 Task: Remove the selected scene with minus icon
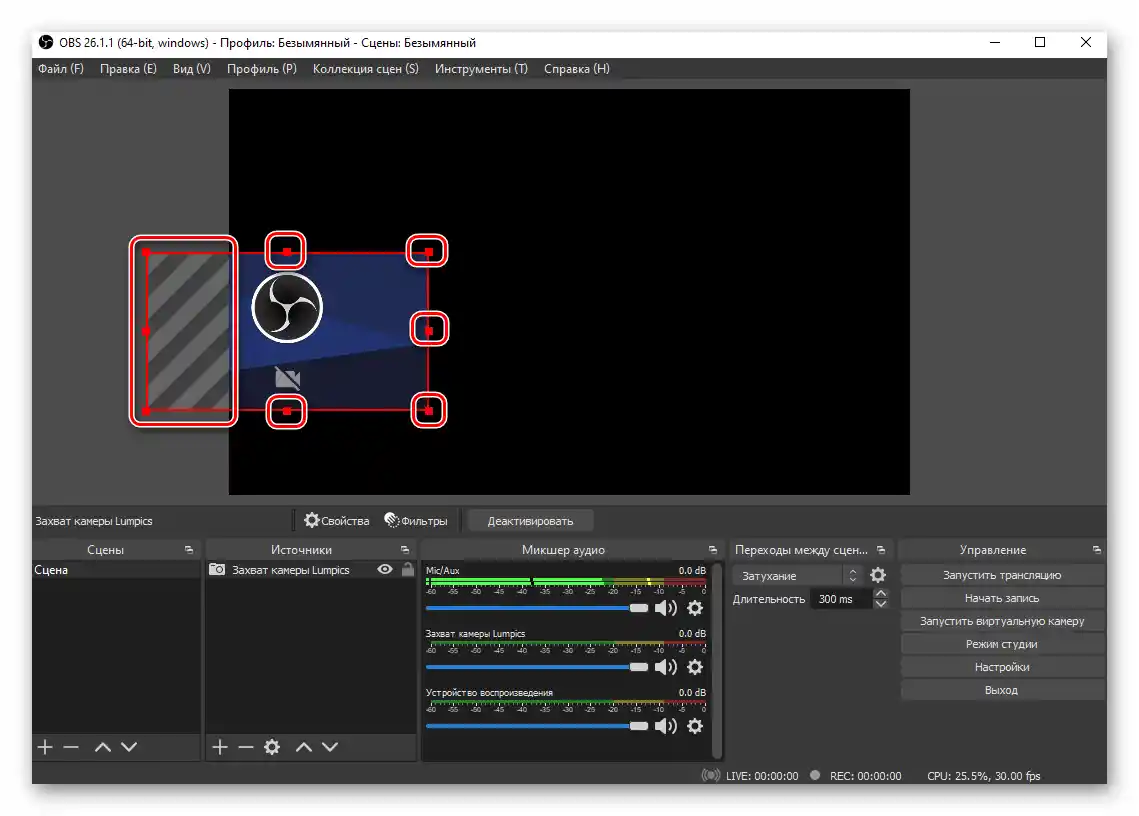[70, 747]
